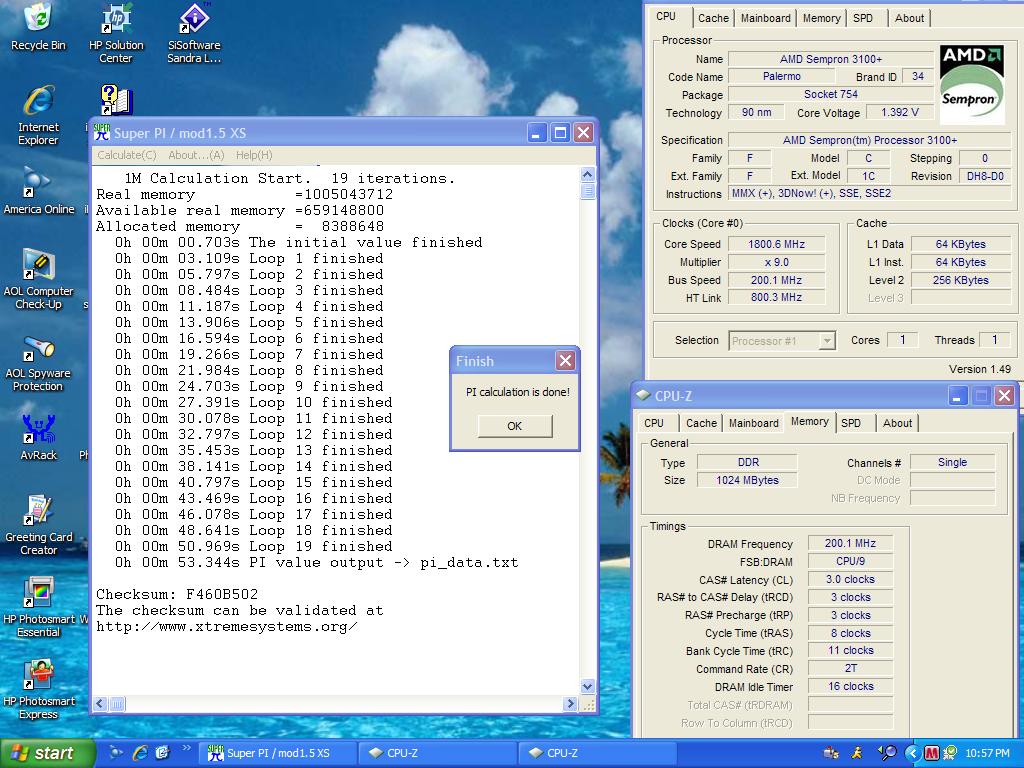The image size is (1024, 768).
Task: Close the Finish dialog with its X
Action: [566, 360]
